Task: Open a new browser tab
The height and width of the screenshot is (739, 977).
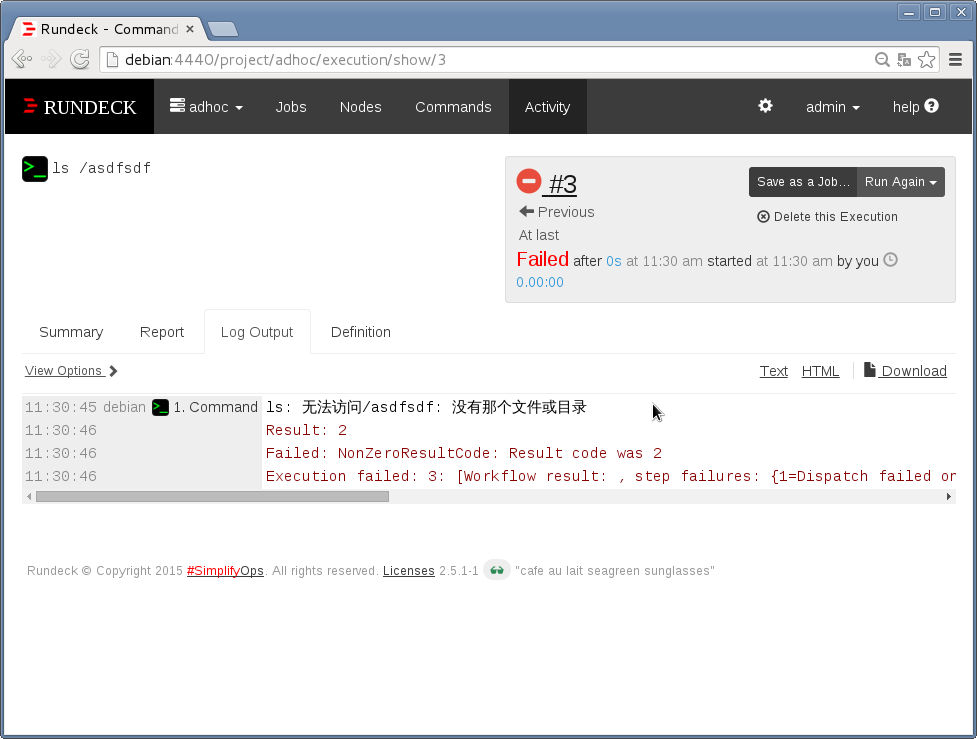Action: [222, 29]
